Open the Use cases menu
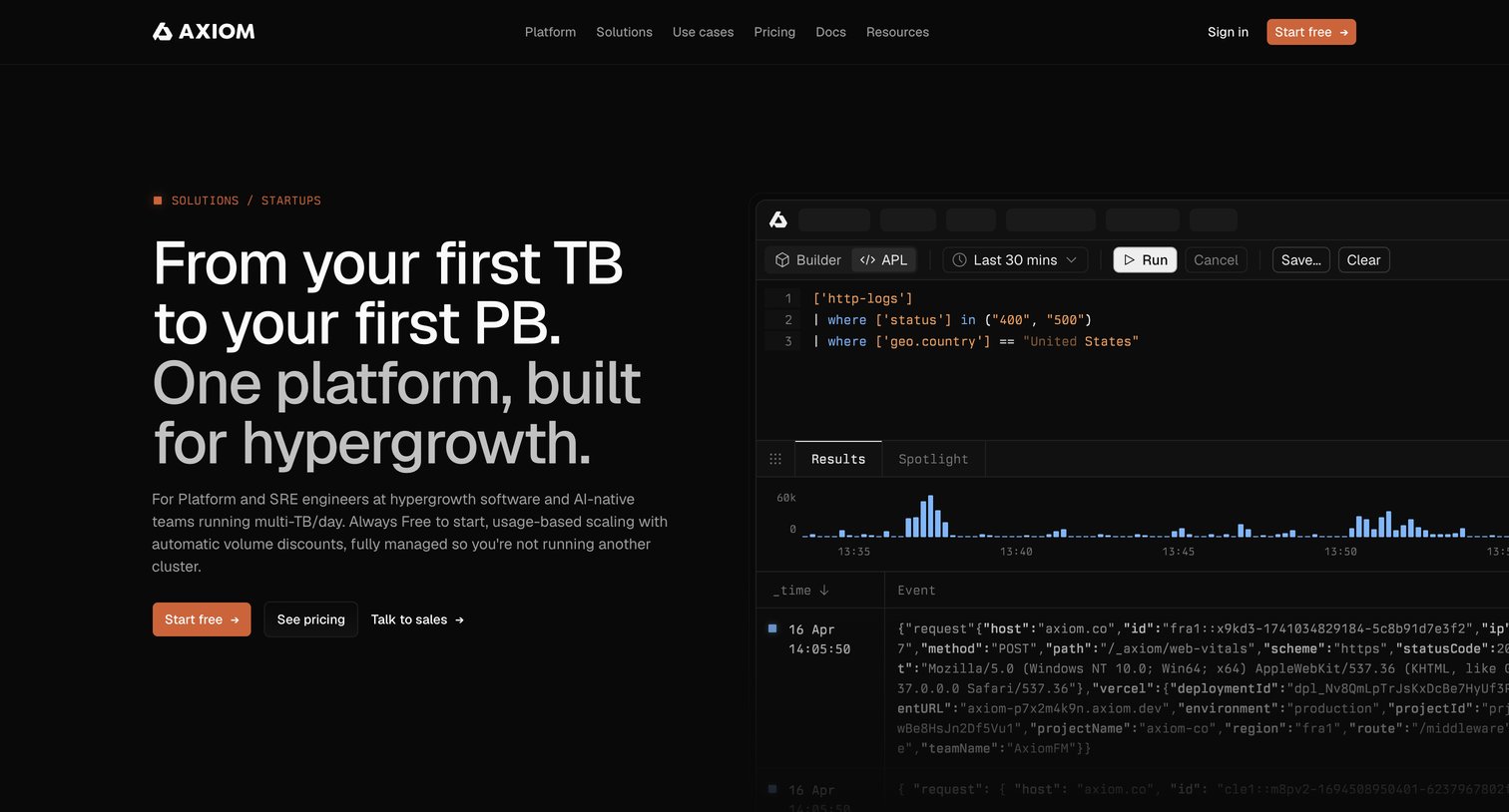The height and width of the screenshot is (812, 1509). pos(703,32)
